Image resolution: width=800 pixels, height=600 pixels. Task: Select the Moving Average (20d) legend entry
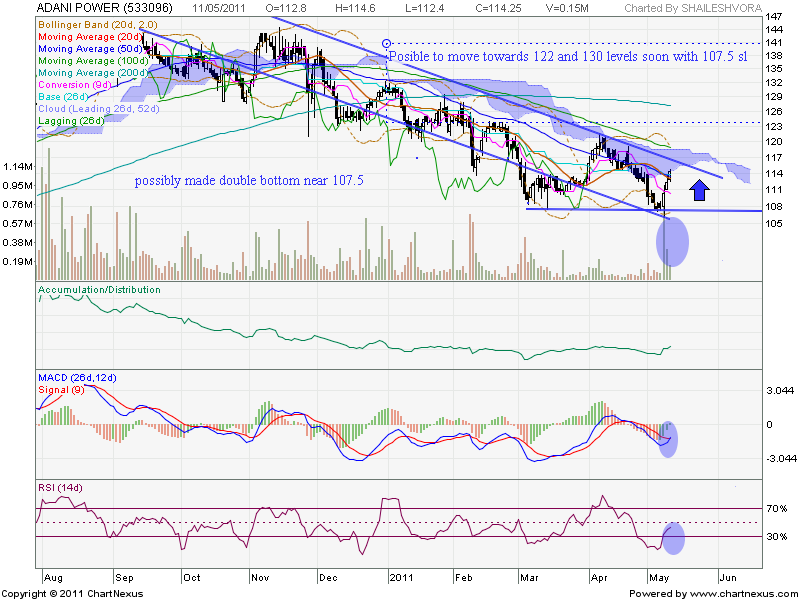click(90, 37)
